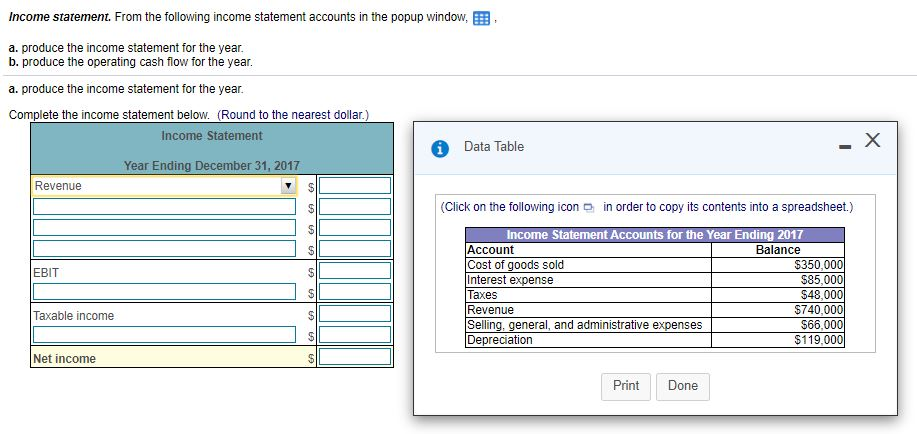
Task: Click the $48,000 balance cell
Action: coord(778,295)
